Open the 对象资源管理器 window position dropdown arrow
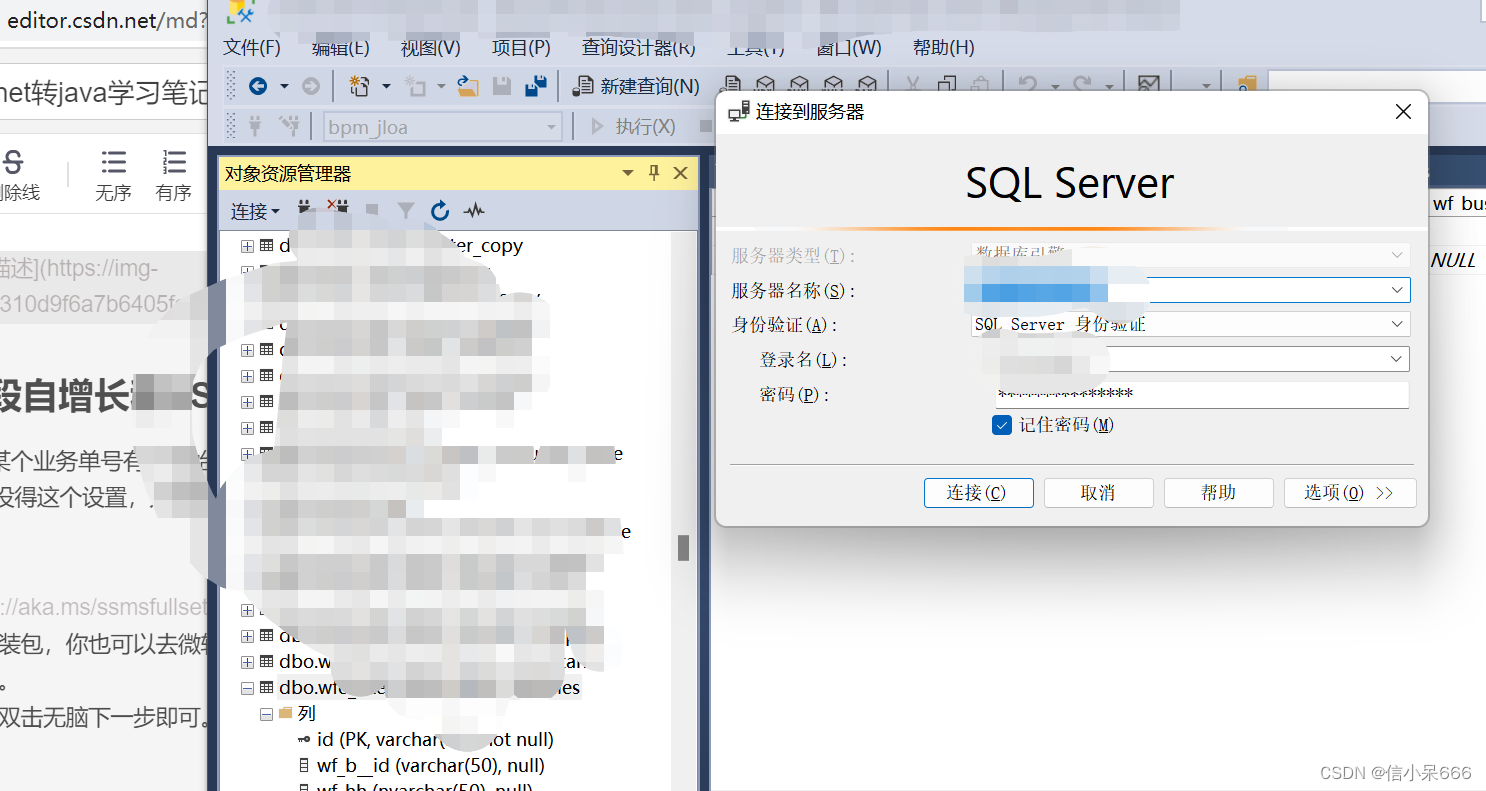1486x791 pixels. click(x=628, y=173)
